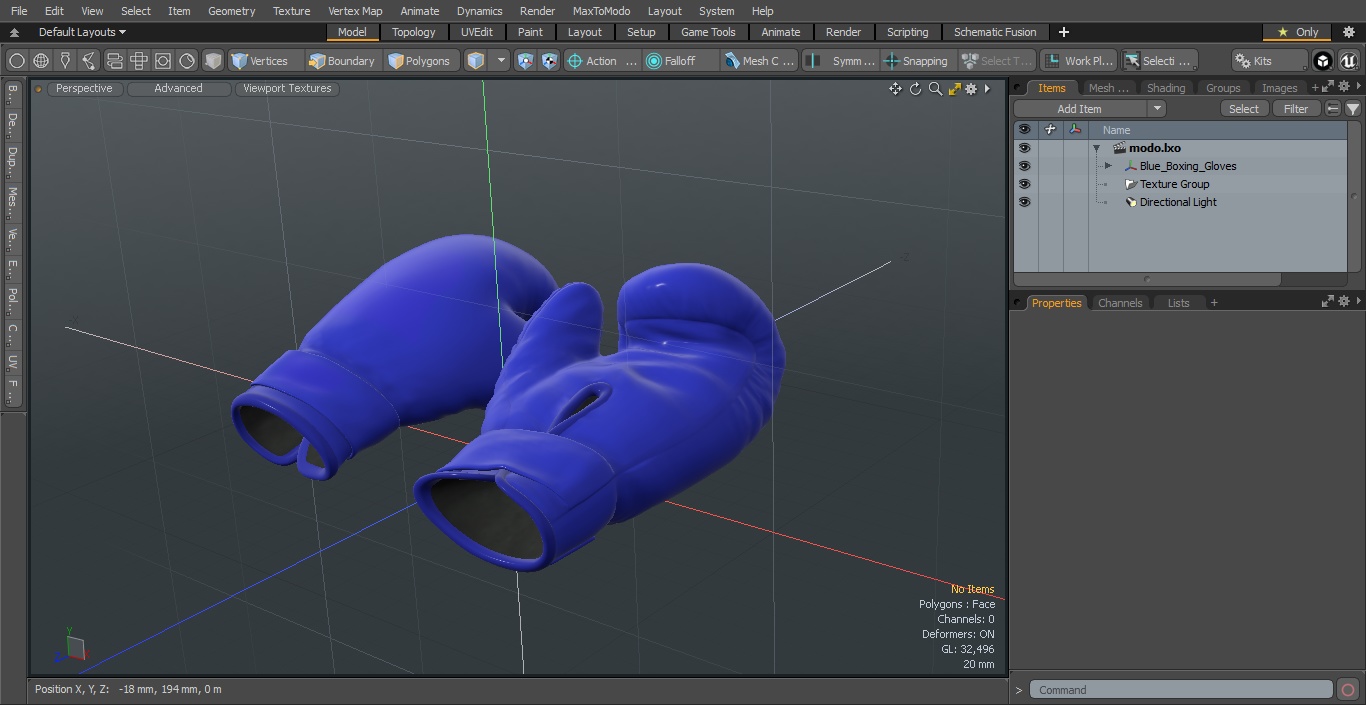1366x705 pixels.
Task: Click the funnel filter icon
Action: click(x=1352, y=109)
